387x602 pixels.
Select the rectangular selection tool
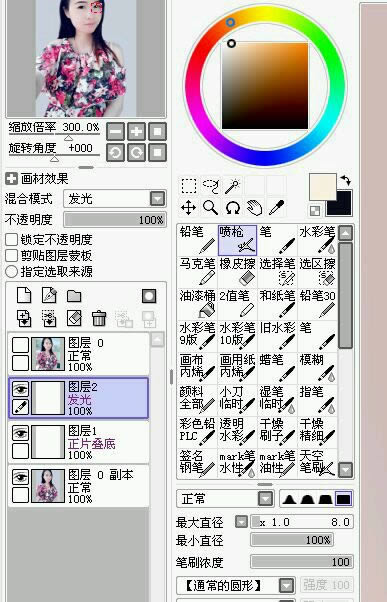coord(189,186)
